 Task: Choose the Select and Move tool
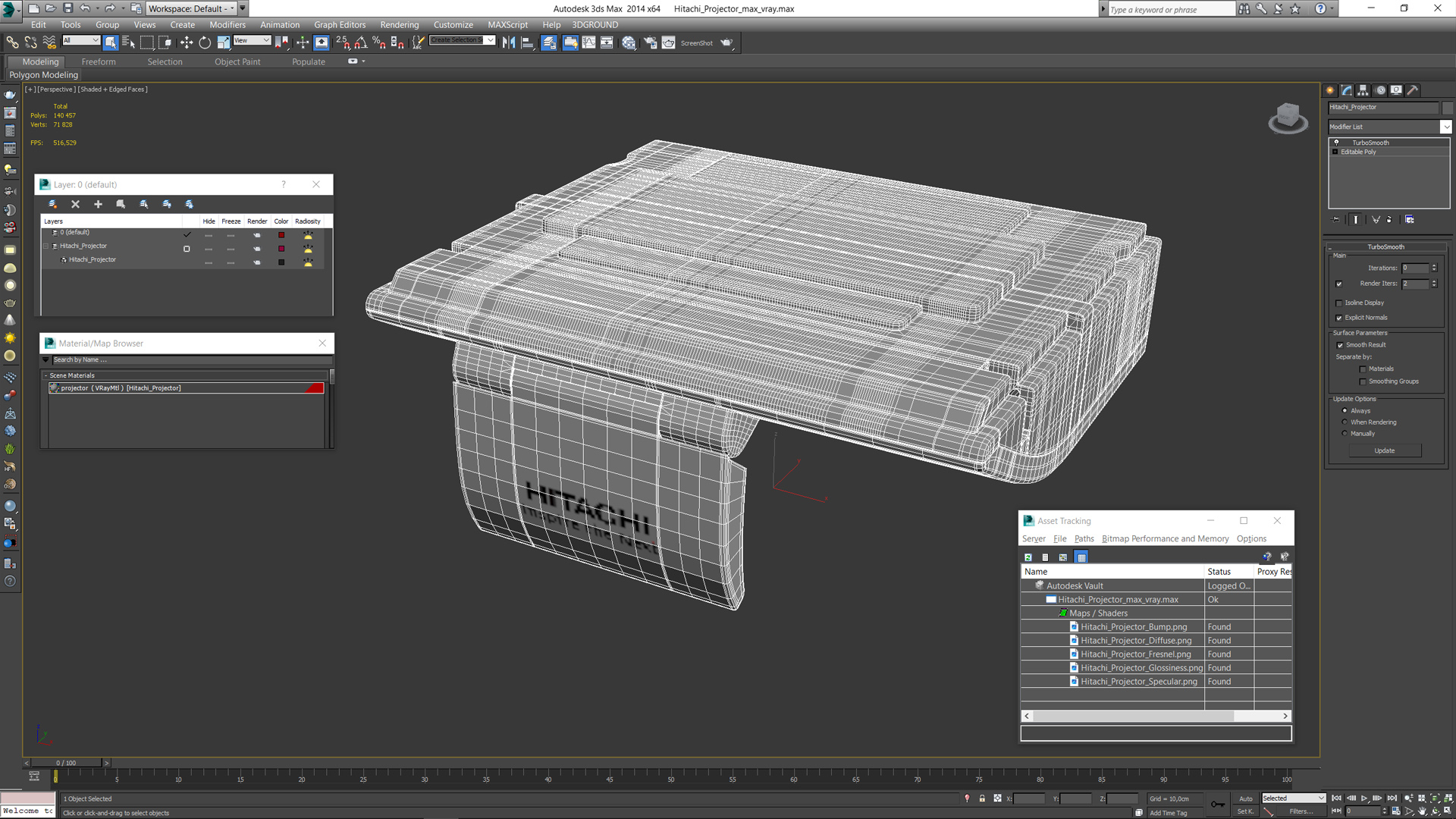(x=187, y=42)
